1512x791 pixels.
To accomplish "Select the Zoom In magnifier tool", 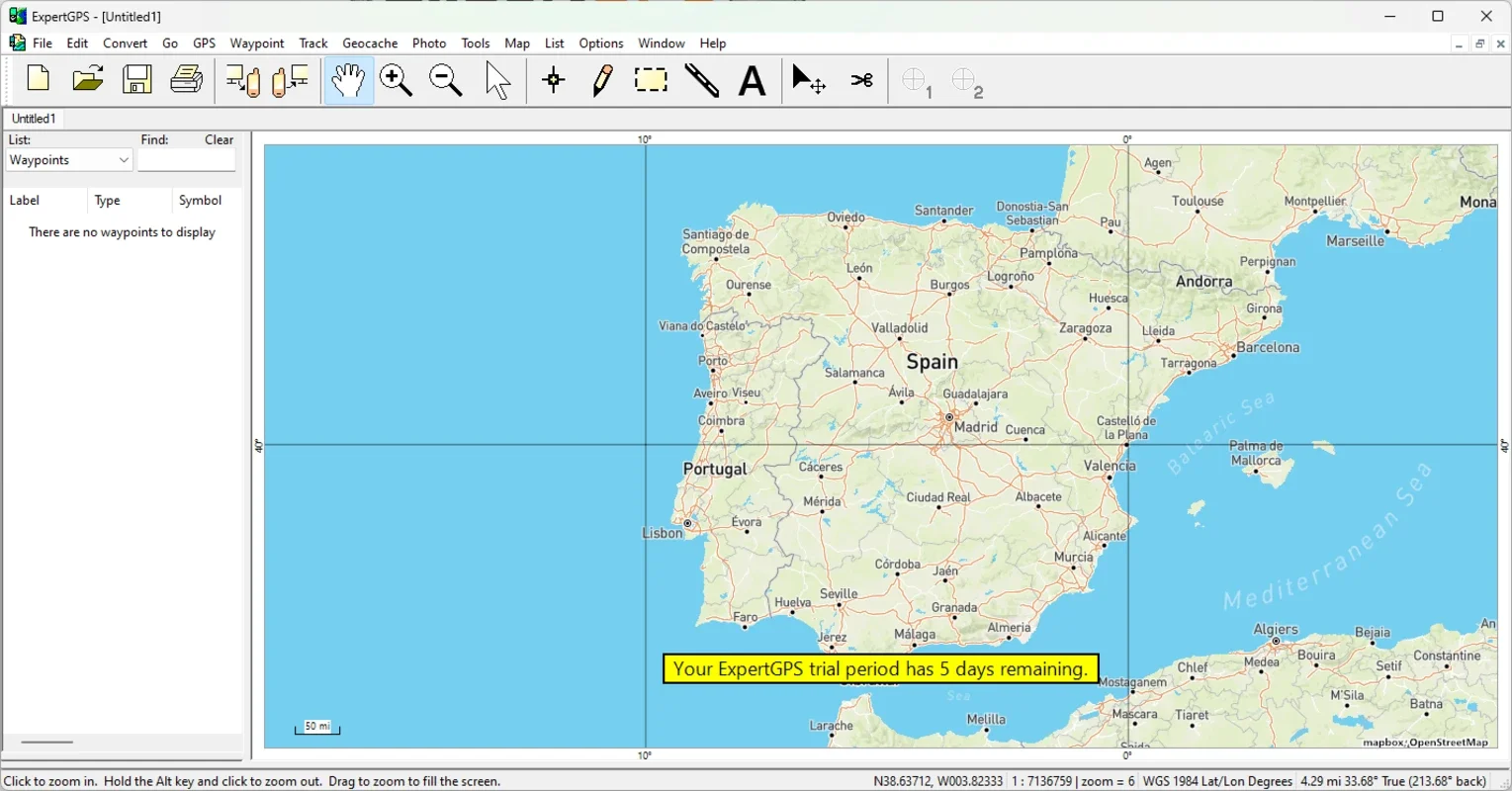I will (397, 81).
